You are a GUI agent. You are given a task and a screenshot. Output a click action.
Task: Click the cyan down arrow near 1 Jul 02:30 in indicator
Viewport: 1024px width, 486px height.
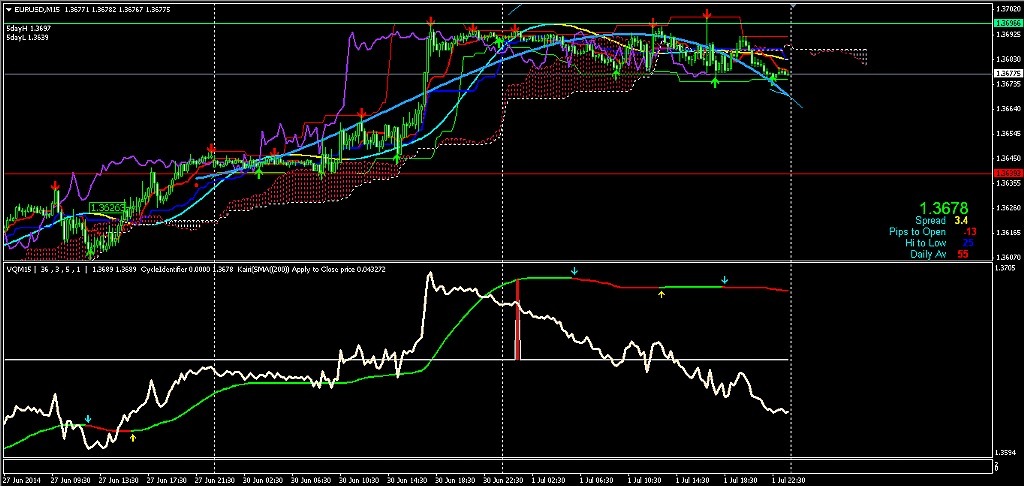(x=574, y=271)
